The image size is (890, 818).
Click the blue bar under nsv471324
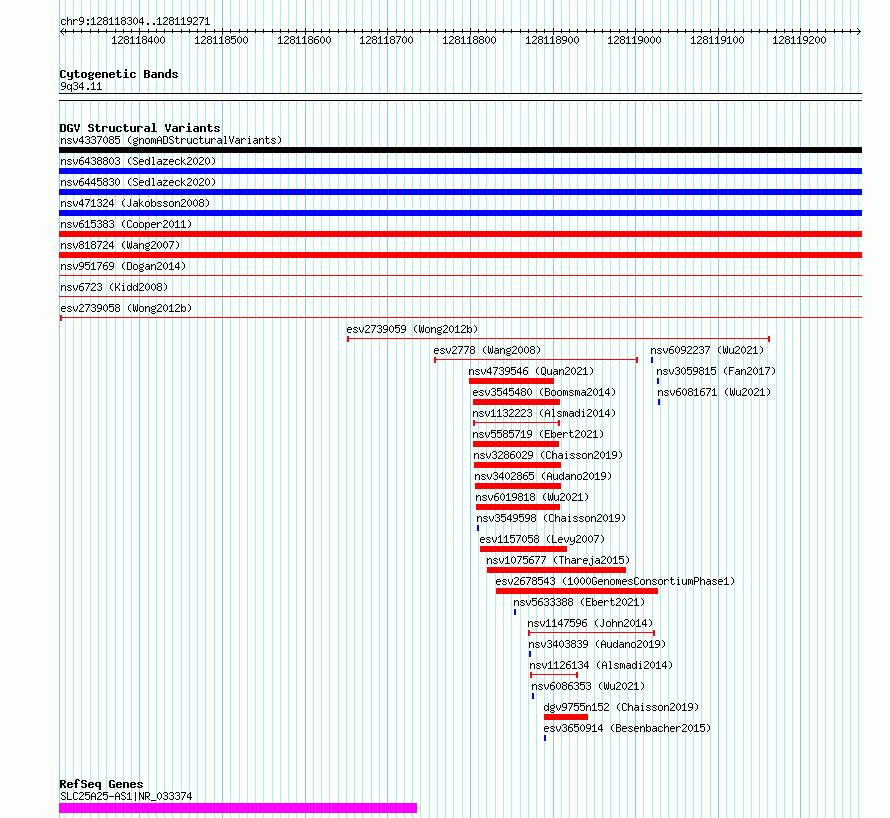point(460,213)
